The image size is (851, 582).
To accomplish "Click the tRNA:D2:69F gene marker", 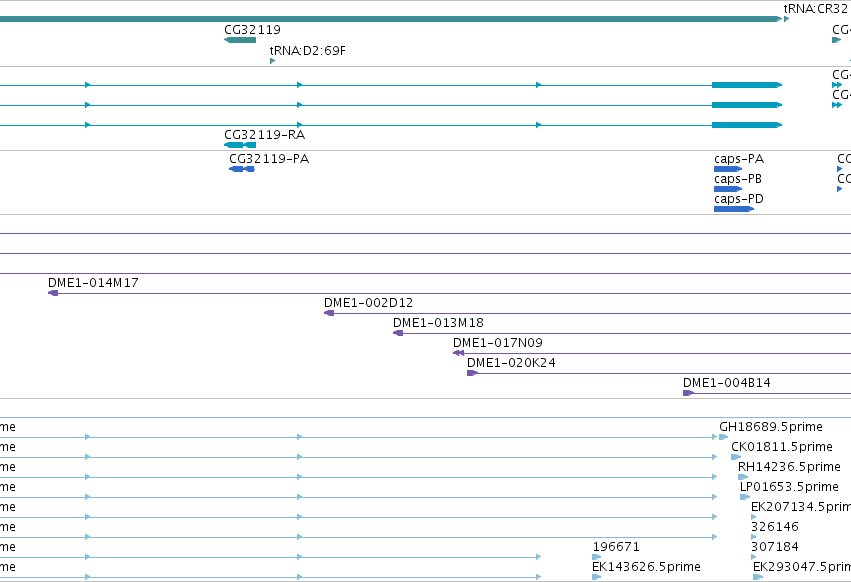I will tap(272, 61).
